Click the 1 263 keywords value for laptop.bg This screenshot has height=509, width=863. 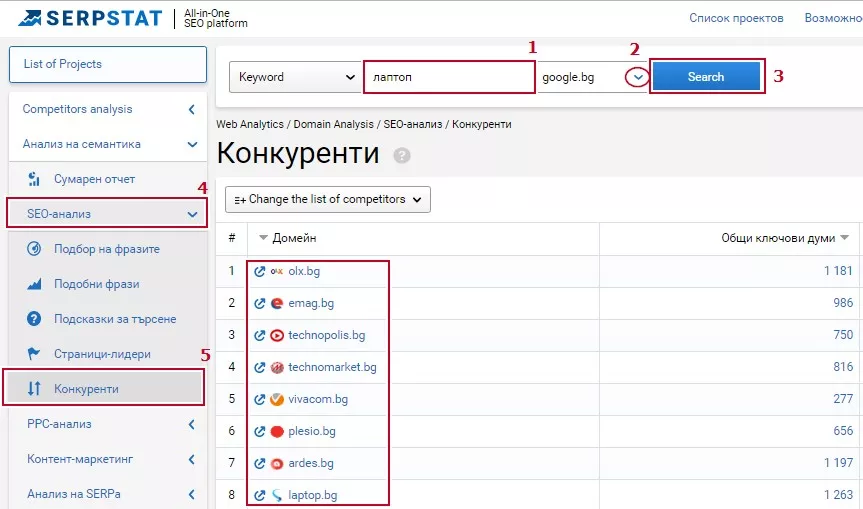[x=838, y=495]
